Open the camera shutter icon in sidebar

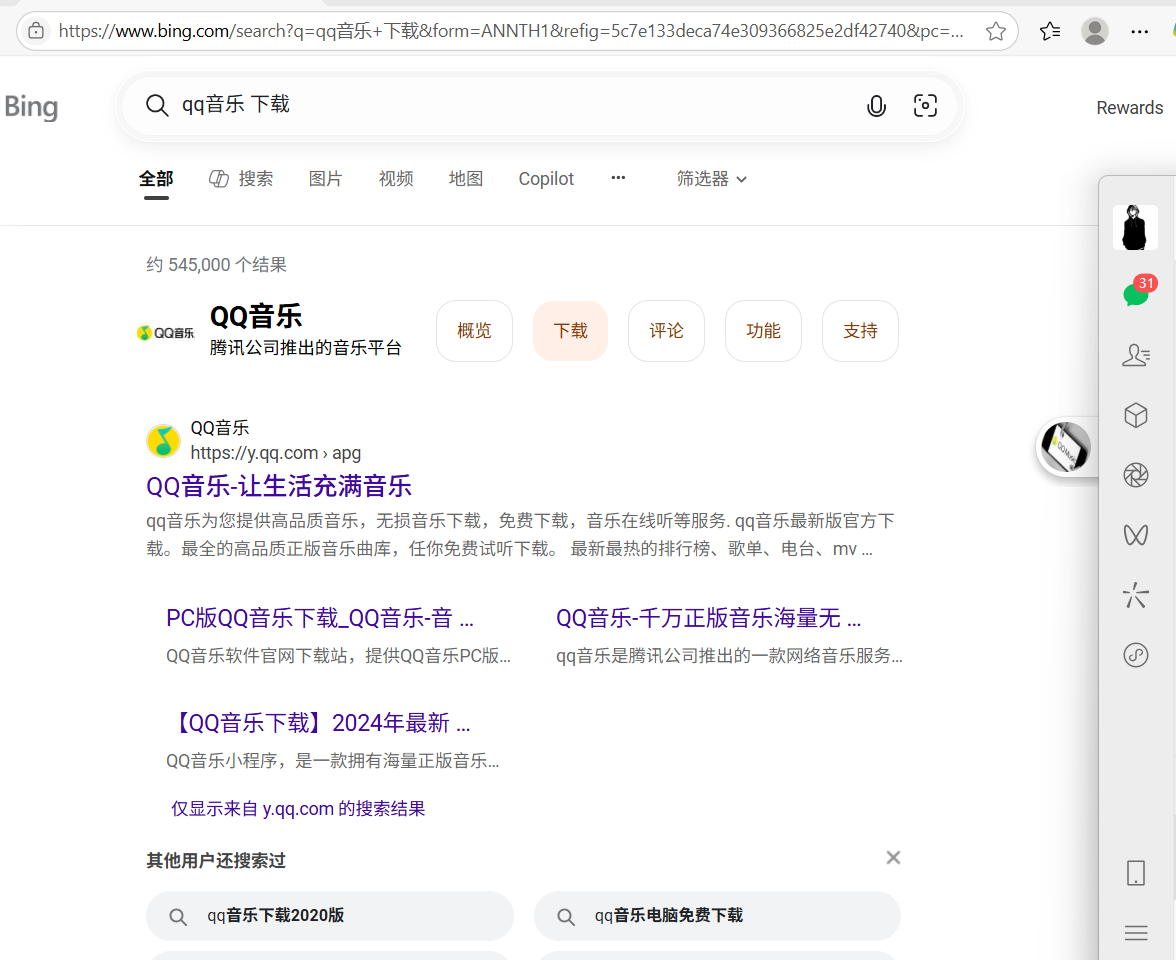click(x=1136, y=475)
